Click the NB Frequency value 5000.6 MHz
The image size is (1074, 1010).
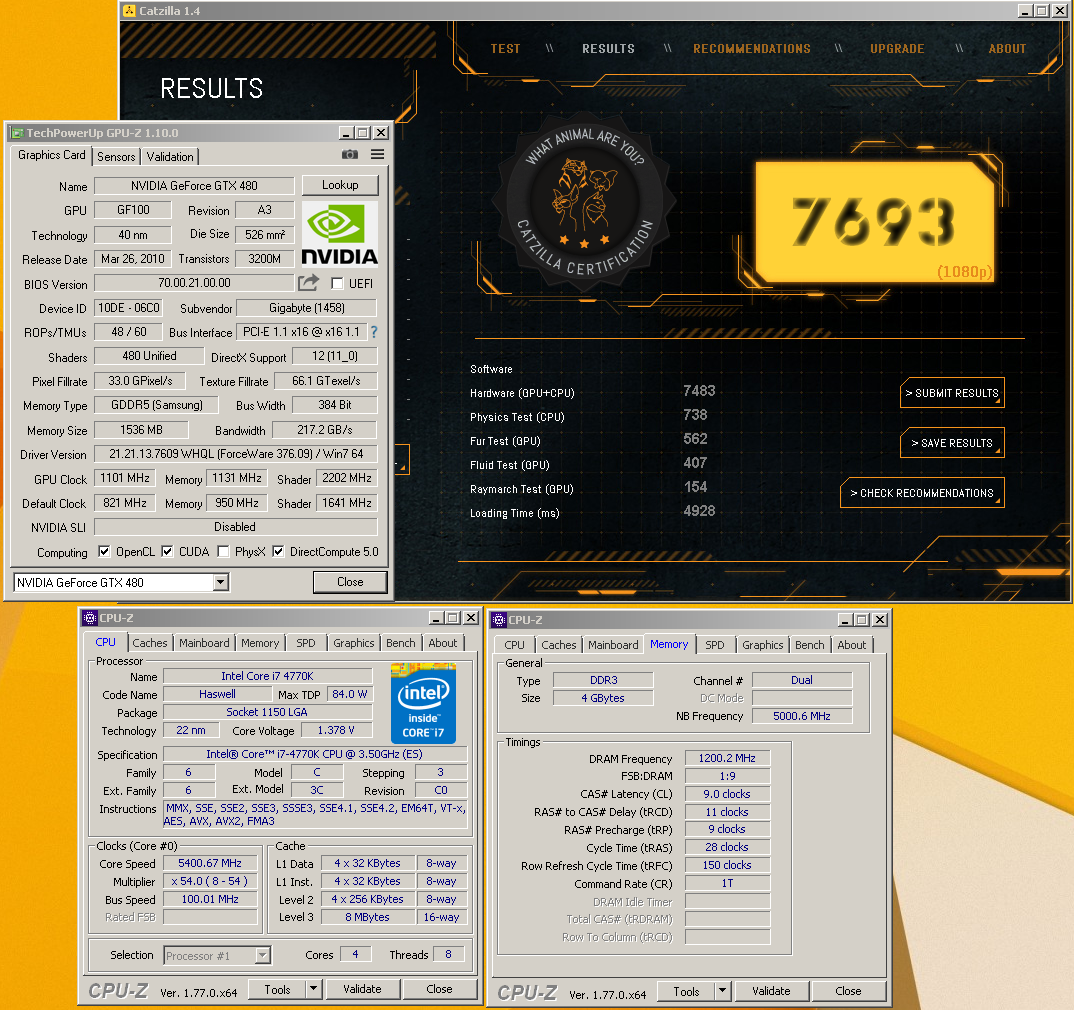click(x=802, y=716)
